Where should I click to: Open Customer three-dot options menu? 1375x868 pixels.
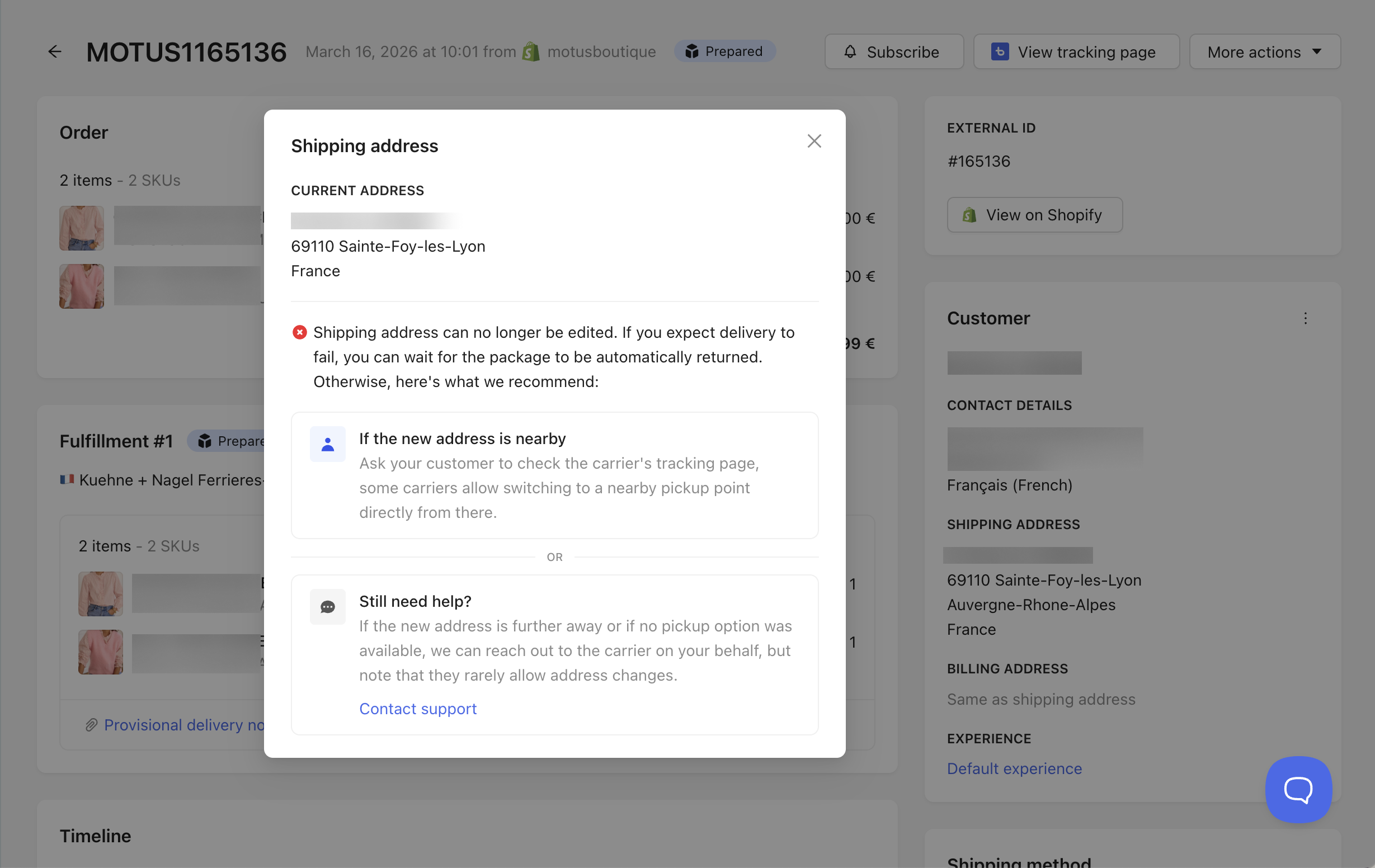point(1305,318)
